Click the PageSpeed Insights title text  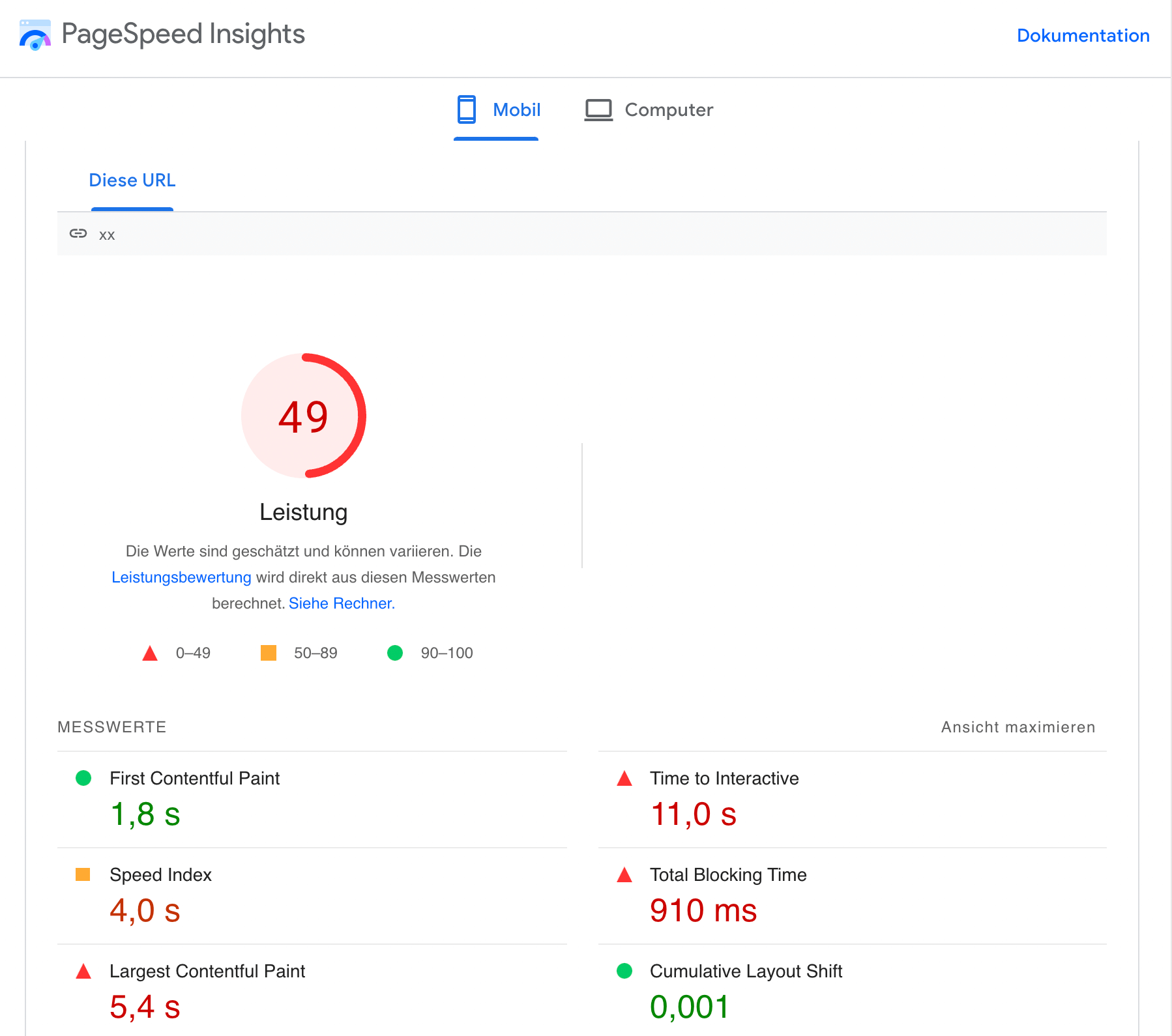pos(183,34)
